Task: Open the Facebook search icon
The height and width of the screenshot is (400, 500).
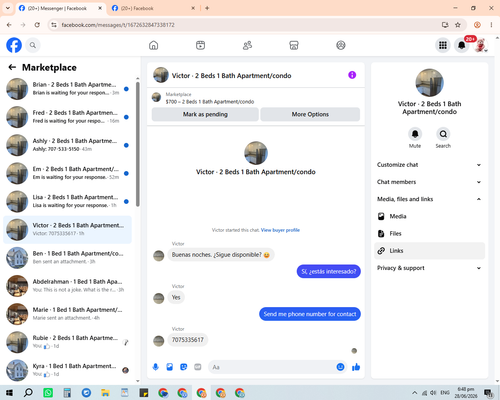Action: pos(33,45)
